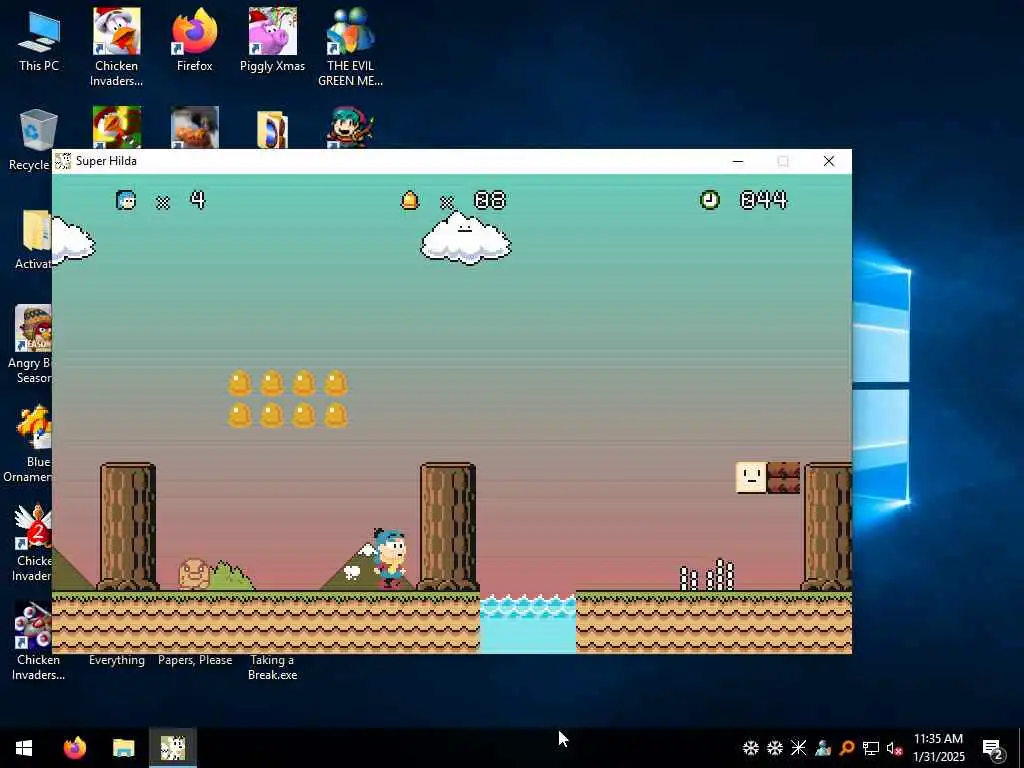Close the Super Hilda window
Screen dimensions: 1024x768
tap(829, 161)
